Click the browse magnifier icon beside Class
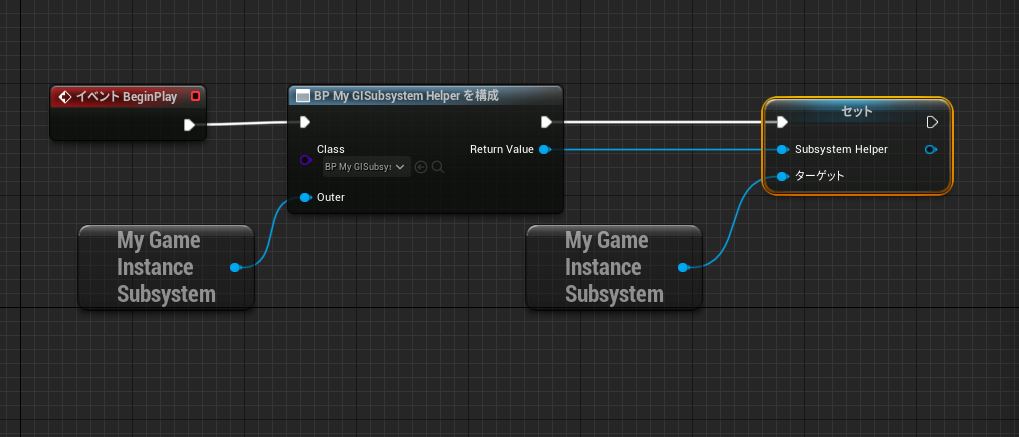This screenshot has height=437, width=1019. click(438, 167)
